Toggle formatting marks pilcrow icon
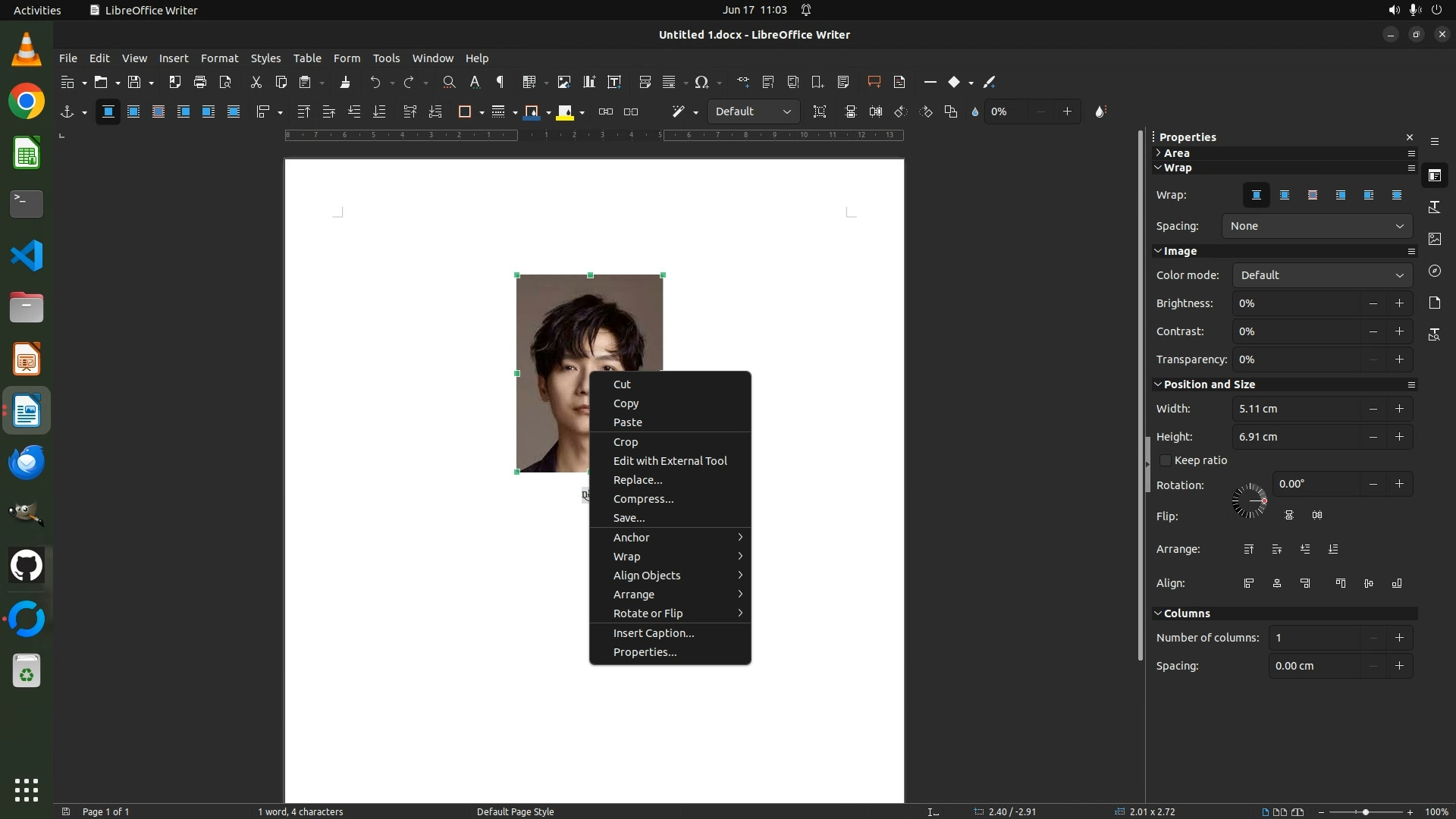Image resolution: width=1456 pixels, height=819 pixels. [x=500, y=82]
